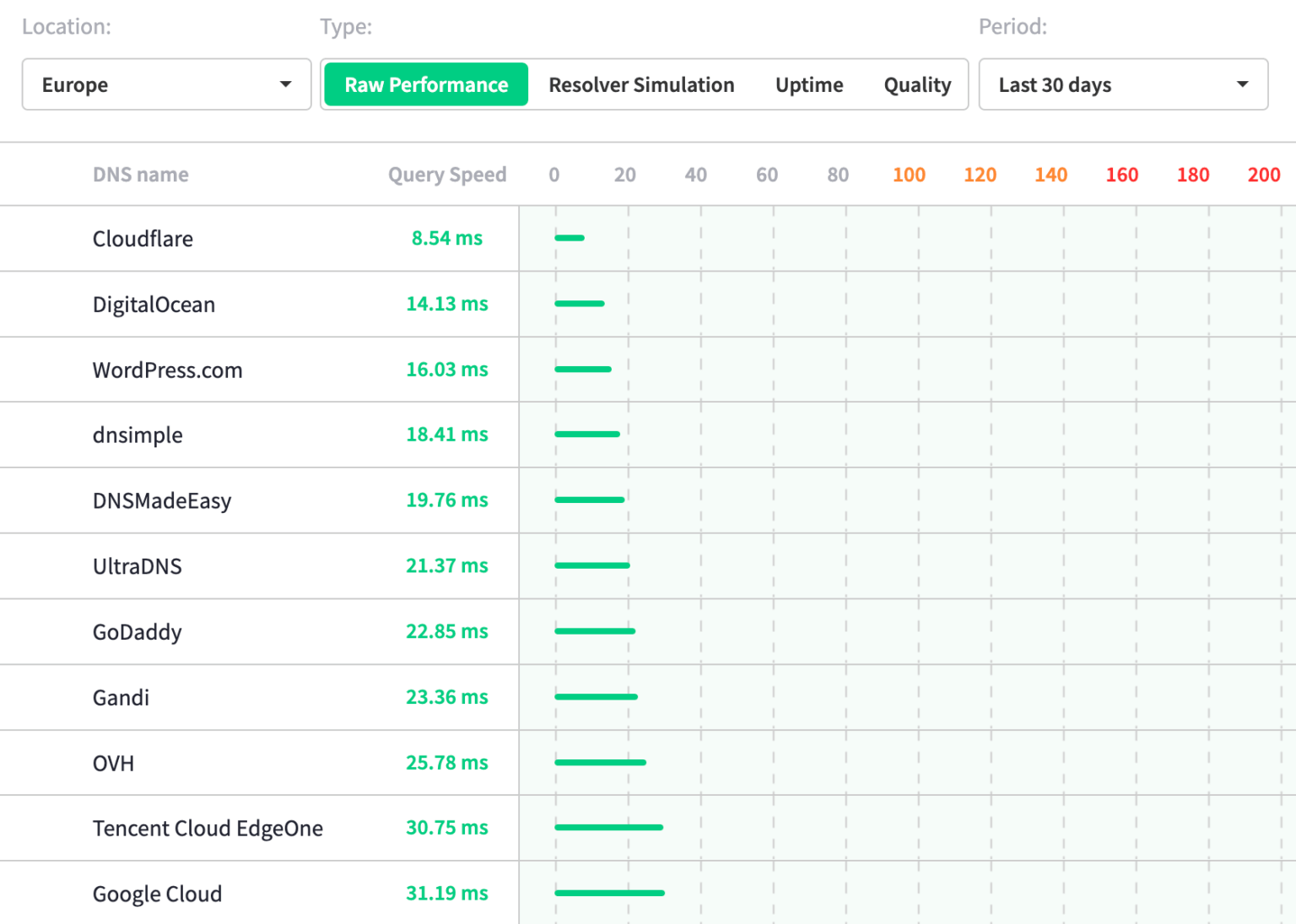Click the DigitalOcean speed bar in the chart
Image resolution: width=1296 pixels, height=924 pixels.
tap(580, 304)
